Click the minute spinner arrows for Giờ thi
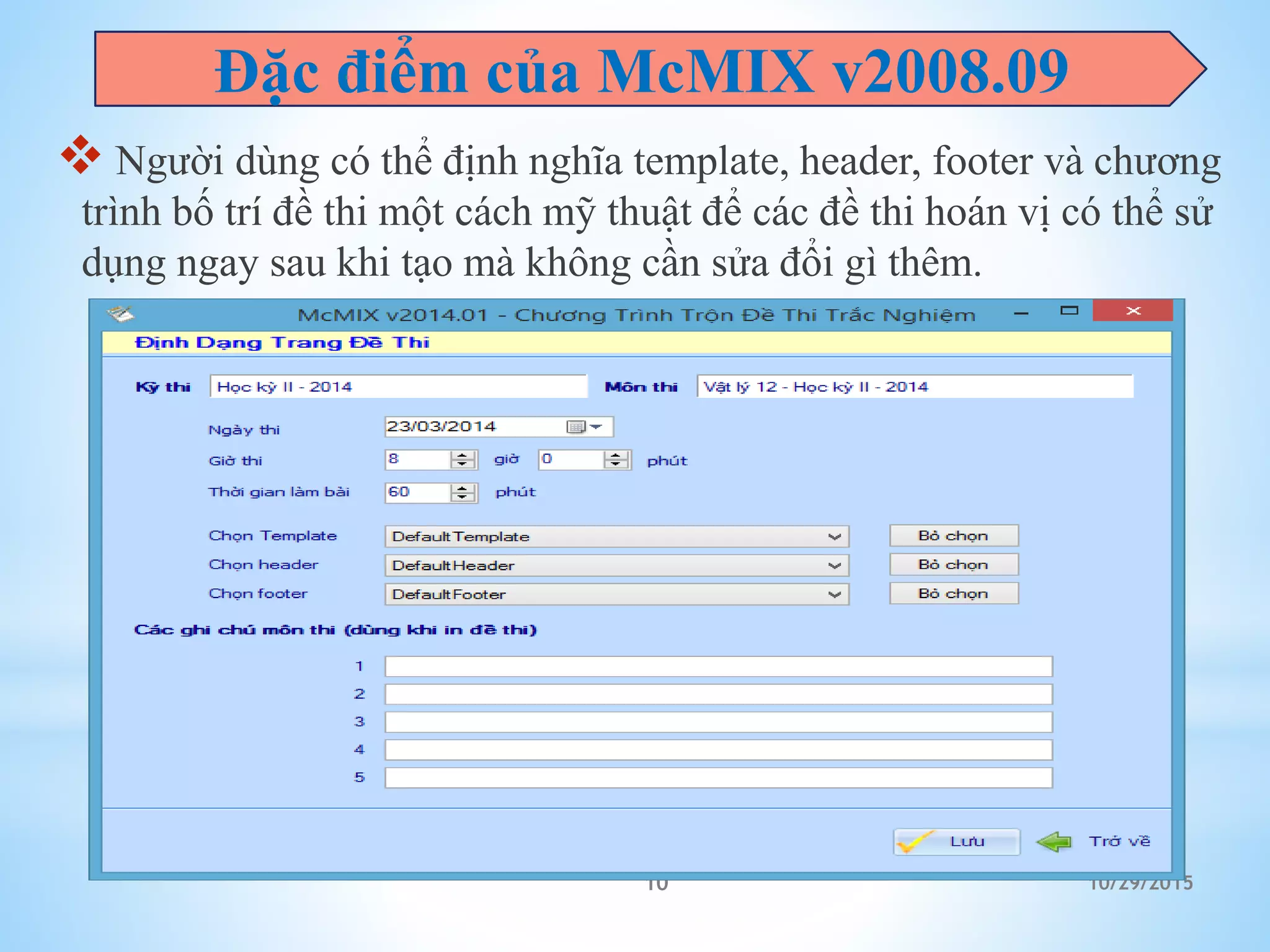 [616, 460]
